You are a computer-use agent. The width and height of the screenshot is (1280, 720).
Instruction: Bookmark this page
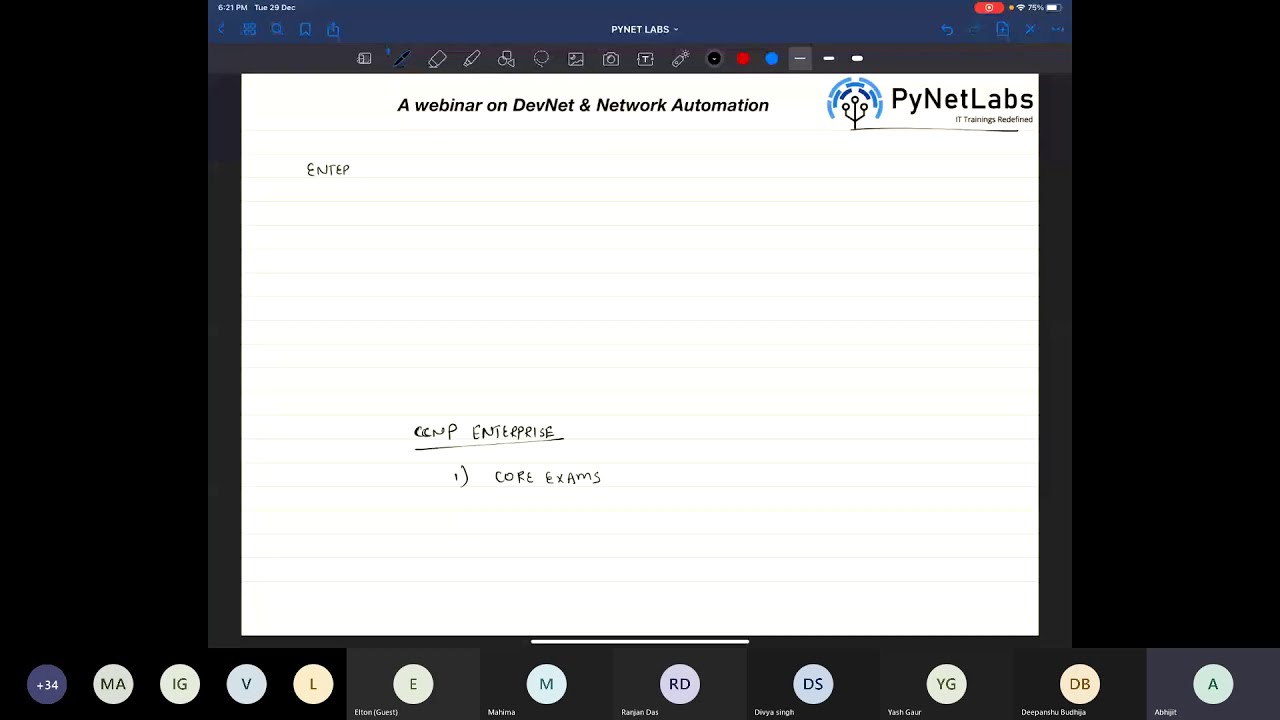(x=305, y=30)
